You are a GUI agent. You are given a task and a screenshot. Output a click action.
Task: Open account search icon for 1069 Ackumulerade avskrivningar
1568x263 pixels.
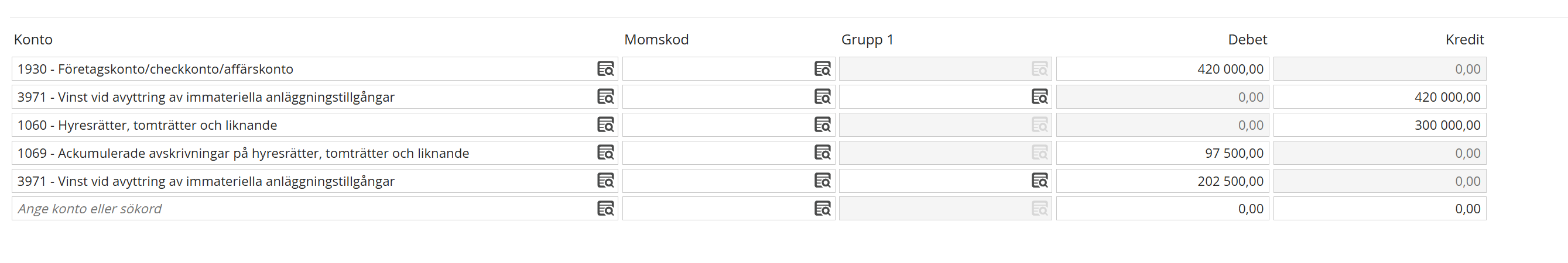(x=605, y=153)
